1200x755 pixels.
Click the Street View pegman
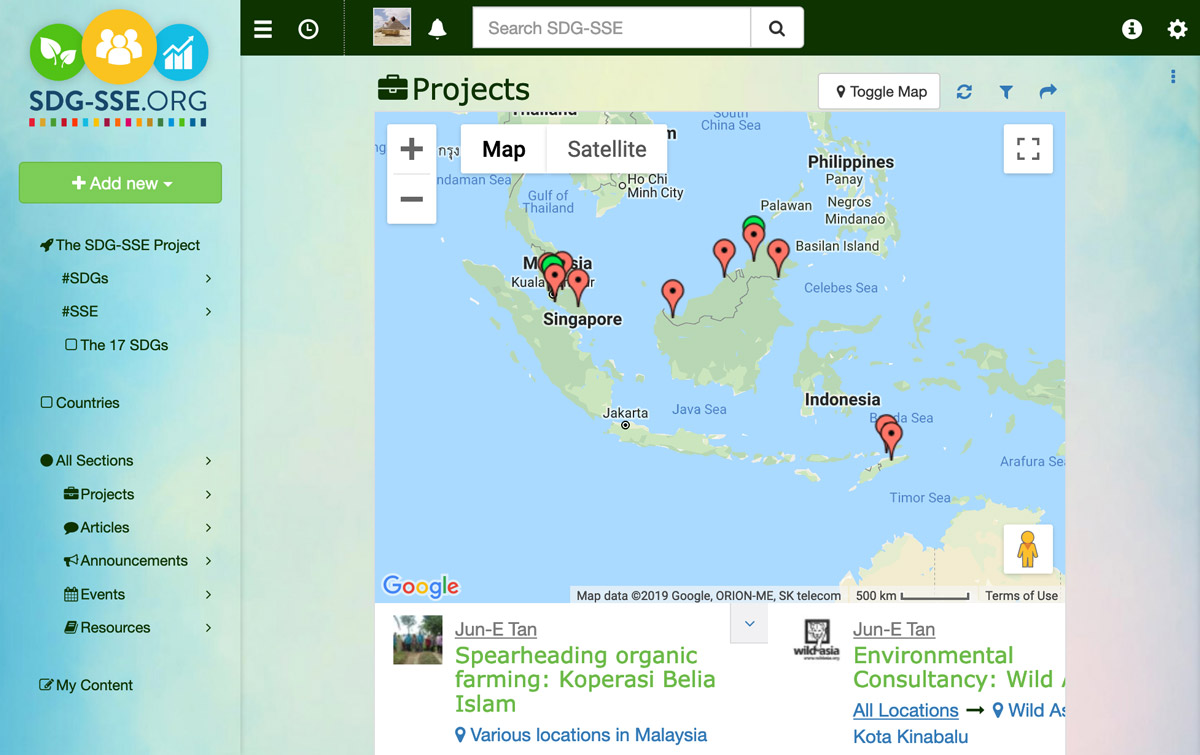[x=1028, y=549]
